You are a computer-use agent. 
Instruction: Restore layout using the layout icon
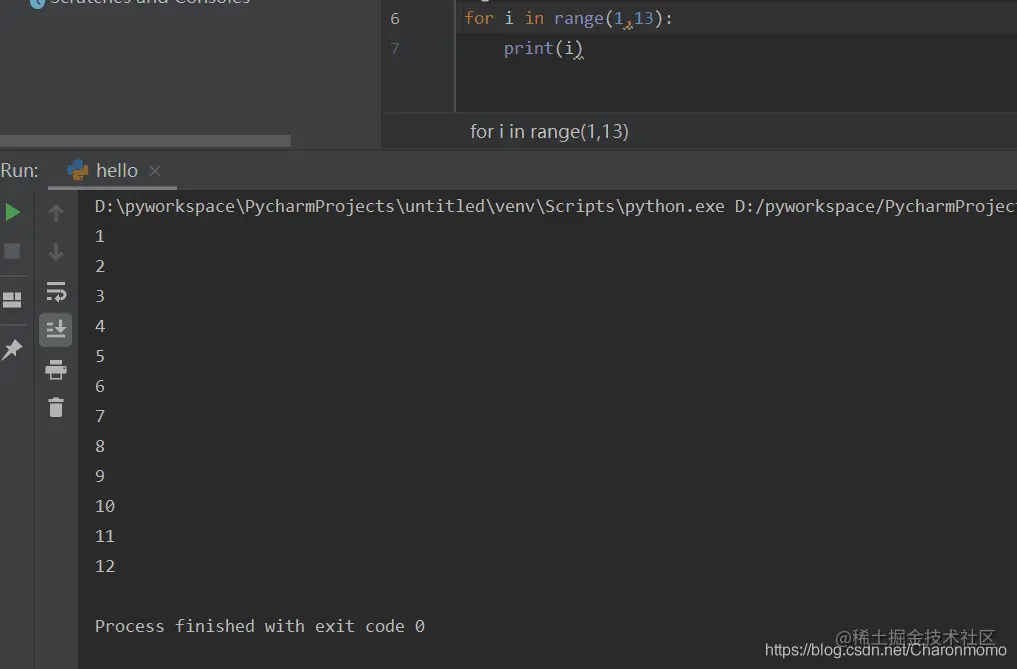(12, 300)
